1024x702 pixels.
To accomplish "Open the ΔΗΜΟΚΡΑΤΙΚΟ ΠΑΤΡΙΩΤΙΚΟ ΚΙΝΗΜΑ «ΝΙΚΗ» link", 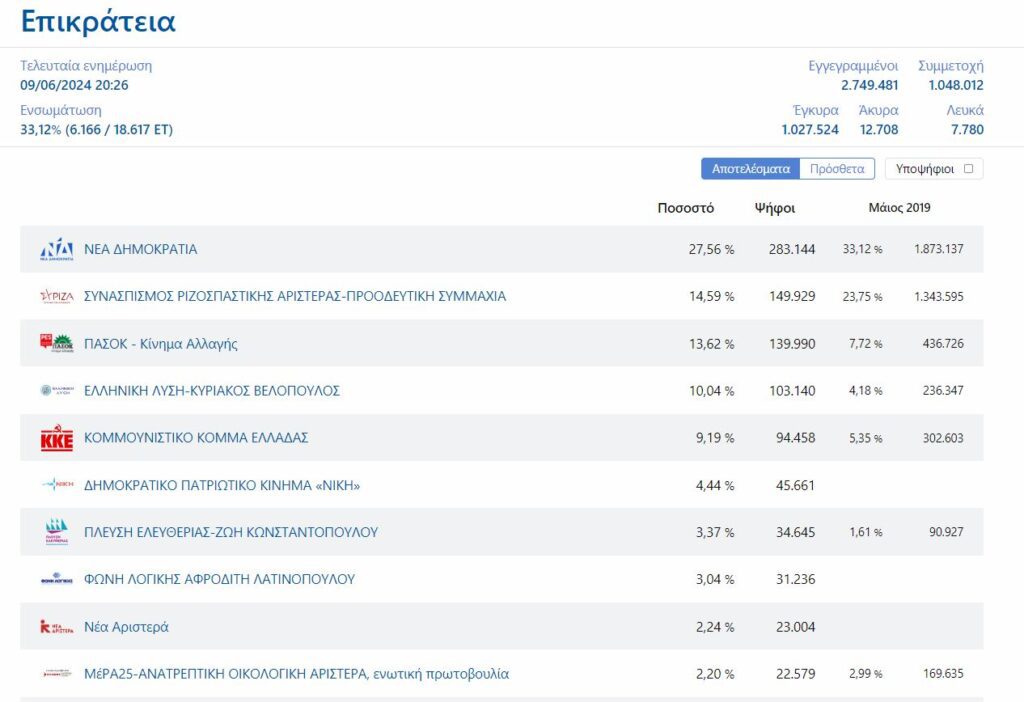I will click(x=222, y=485).
